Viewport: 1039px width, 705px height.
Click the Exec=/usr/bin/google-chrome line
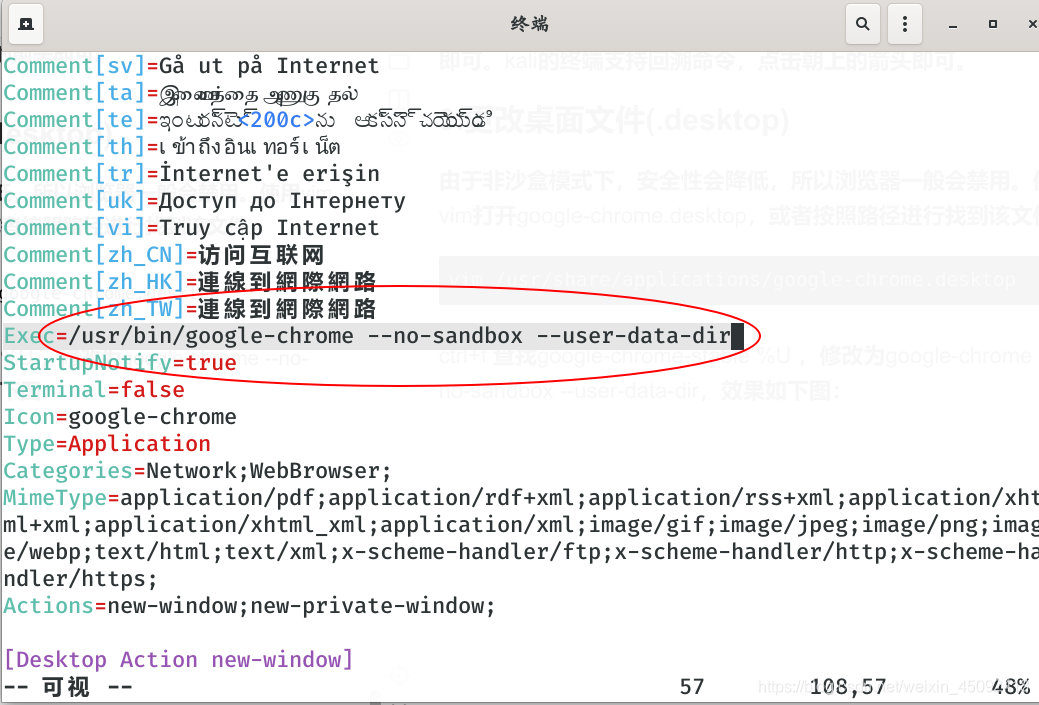coord(373,336)
